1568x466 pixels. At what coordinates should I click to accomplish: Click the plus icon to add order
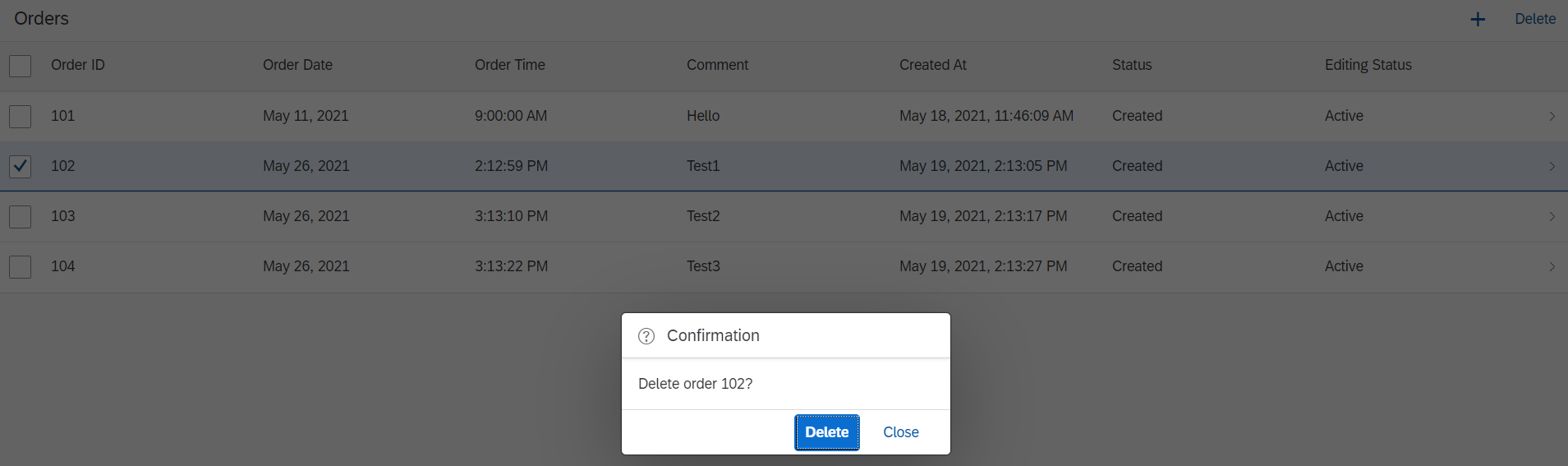click(1477, 19)
